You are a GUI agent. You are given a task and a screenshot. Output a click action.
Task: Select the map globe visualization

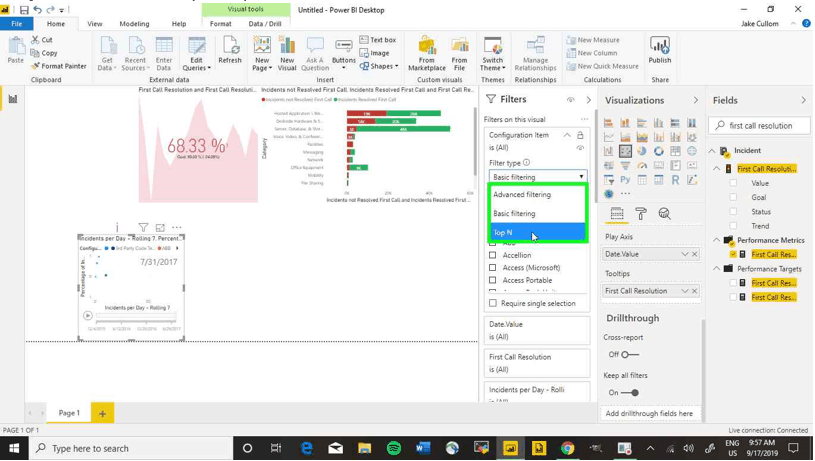click(692, 151)
